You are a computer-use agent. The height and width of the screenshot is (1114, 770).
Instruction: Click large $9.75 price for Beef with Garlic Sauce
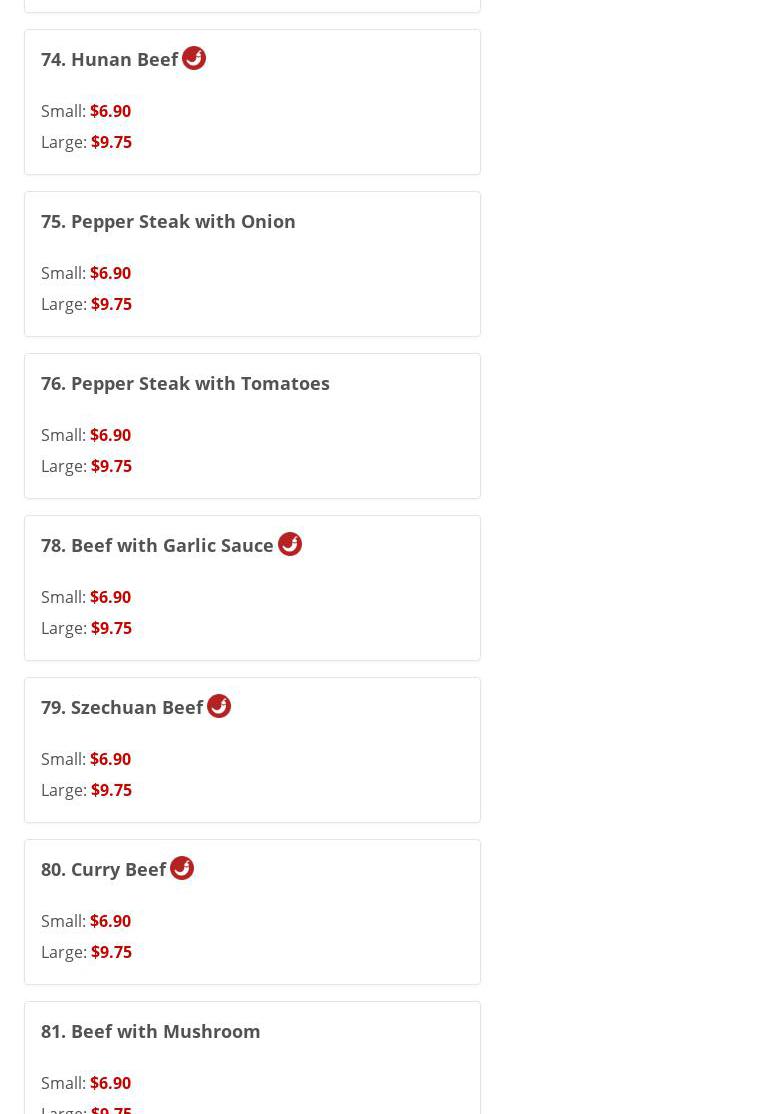pos(111,628)
